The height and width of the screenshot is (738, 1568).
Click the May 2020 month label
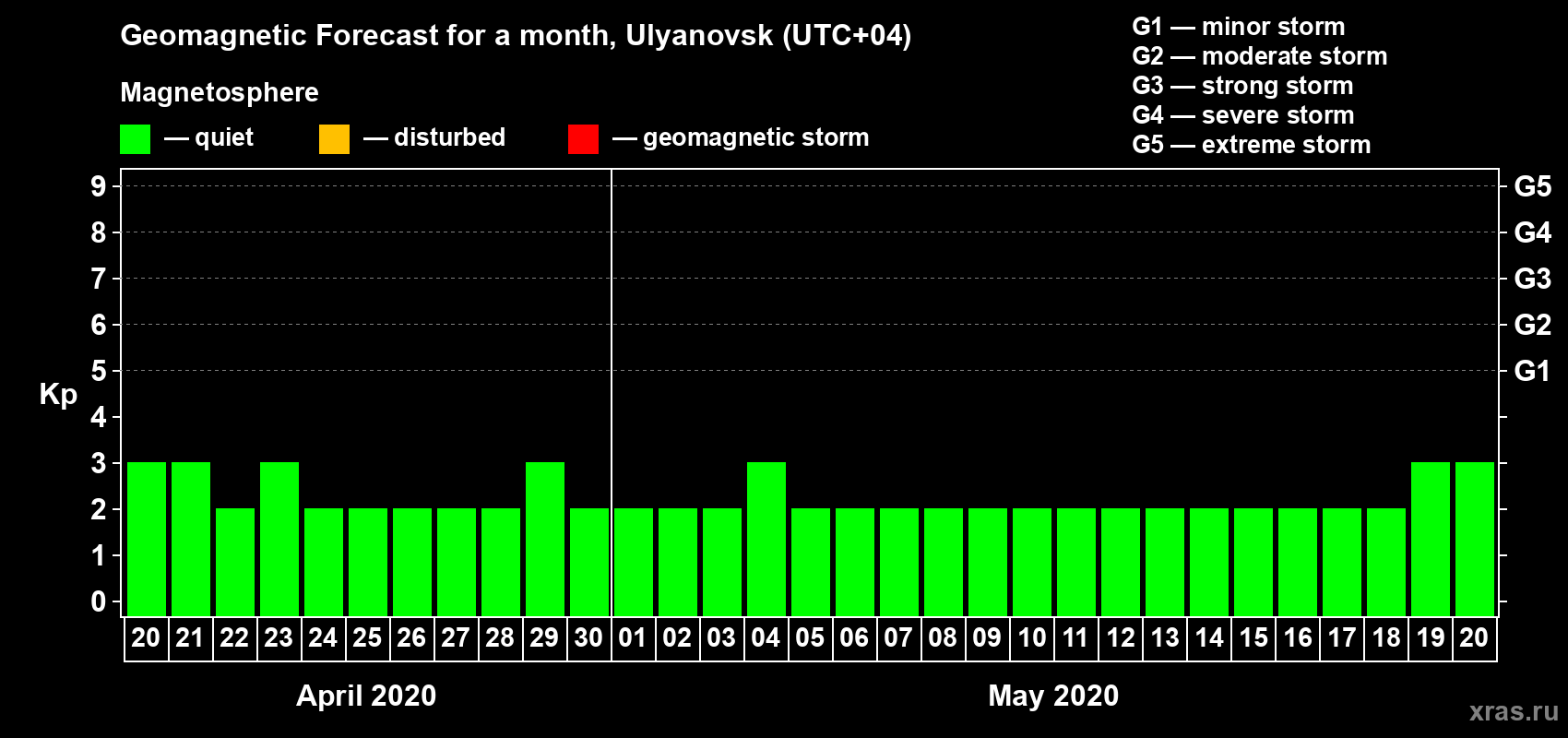click(1053, 696)
